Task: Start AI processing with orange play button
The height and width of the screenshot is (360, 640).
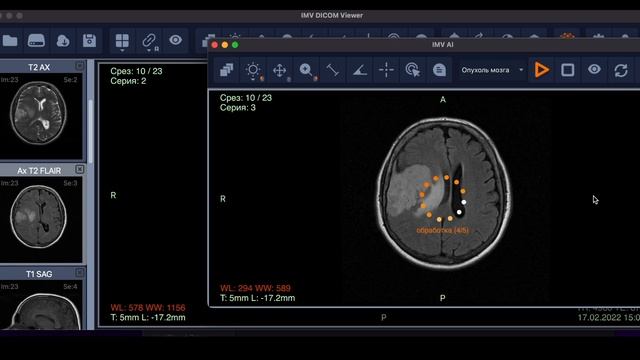Action: coord(541,70)
